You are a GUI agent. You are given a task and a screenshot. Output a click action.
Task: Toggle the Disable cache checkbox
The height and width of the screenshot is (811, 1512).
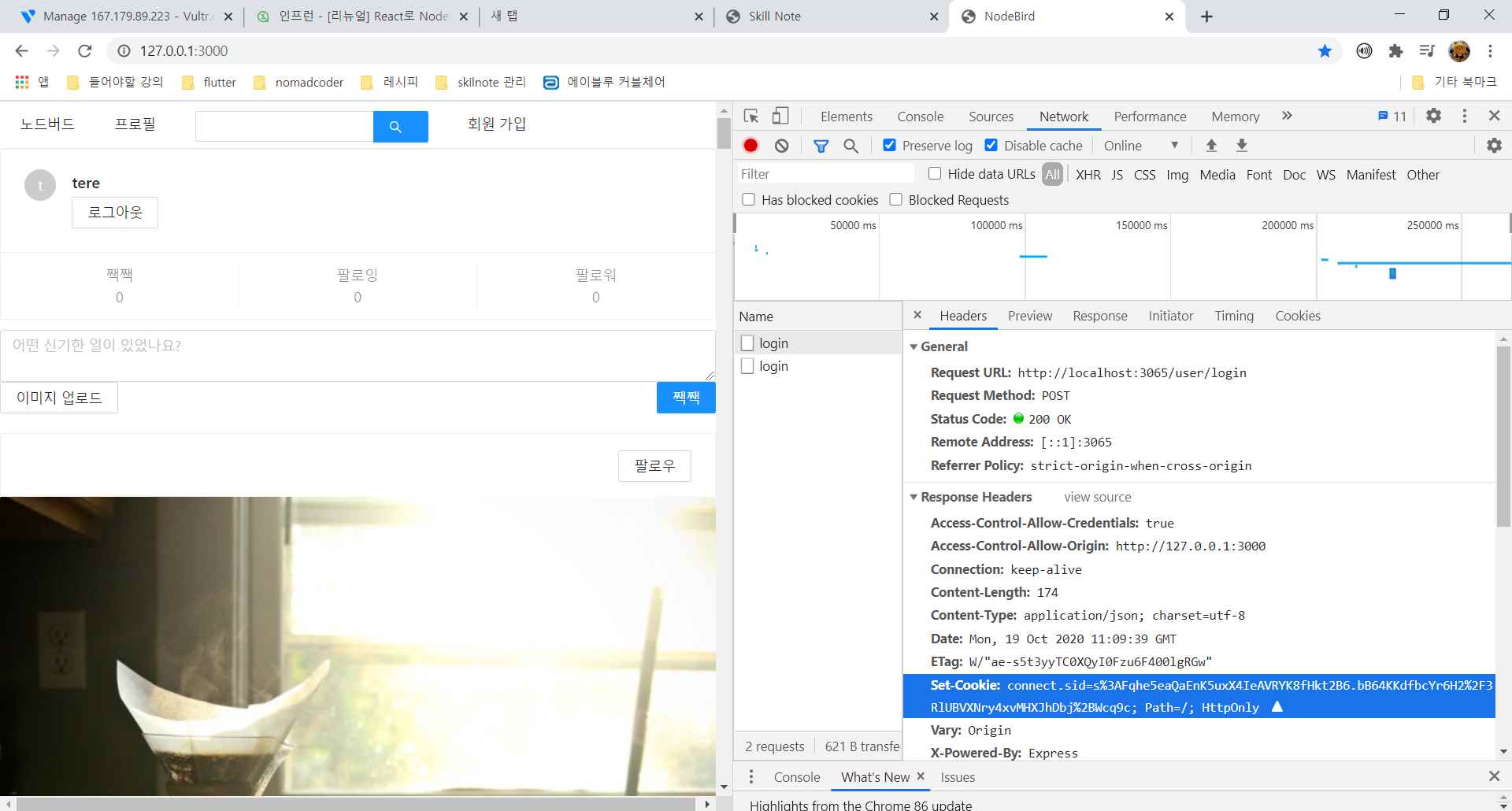point(991,146)
